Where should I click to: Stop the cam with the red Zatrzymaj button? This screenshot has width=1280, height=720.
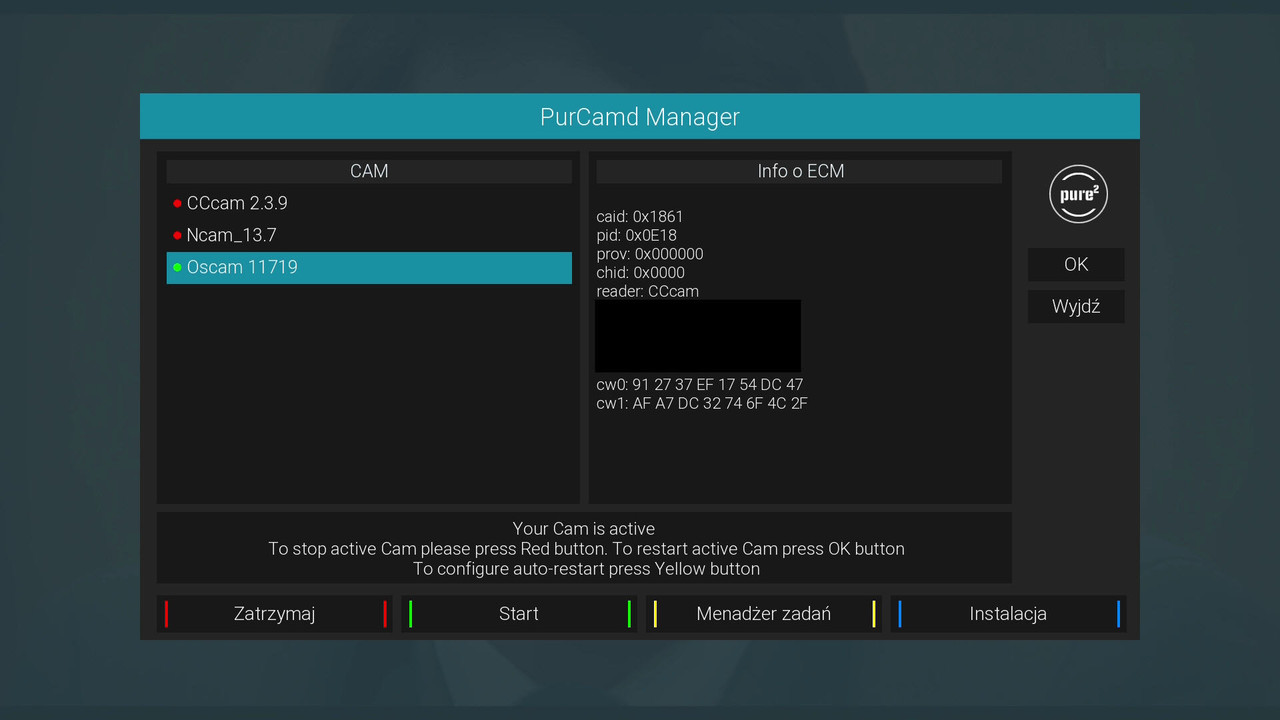pos(275,614)
